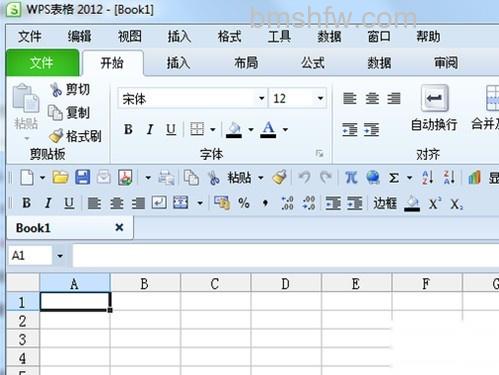Click the borders icon in font group

click(197, 129)
